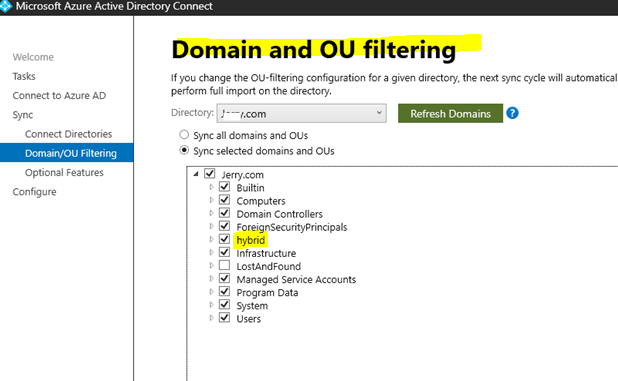Select Sync all domains and OUs
This screenshot has width=618, height=381.
(184, 135)
